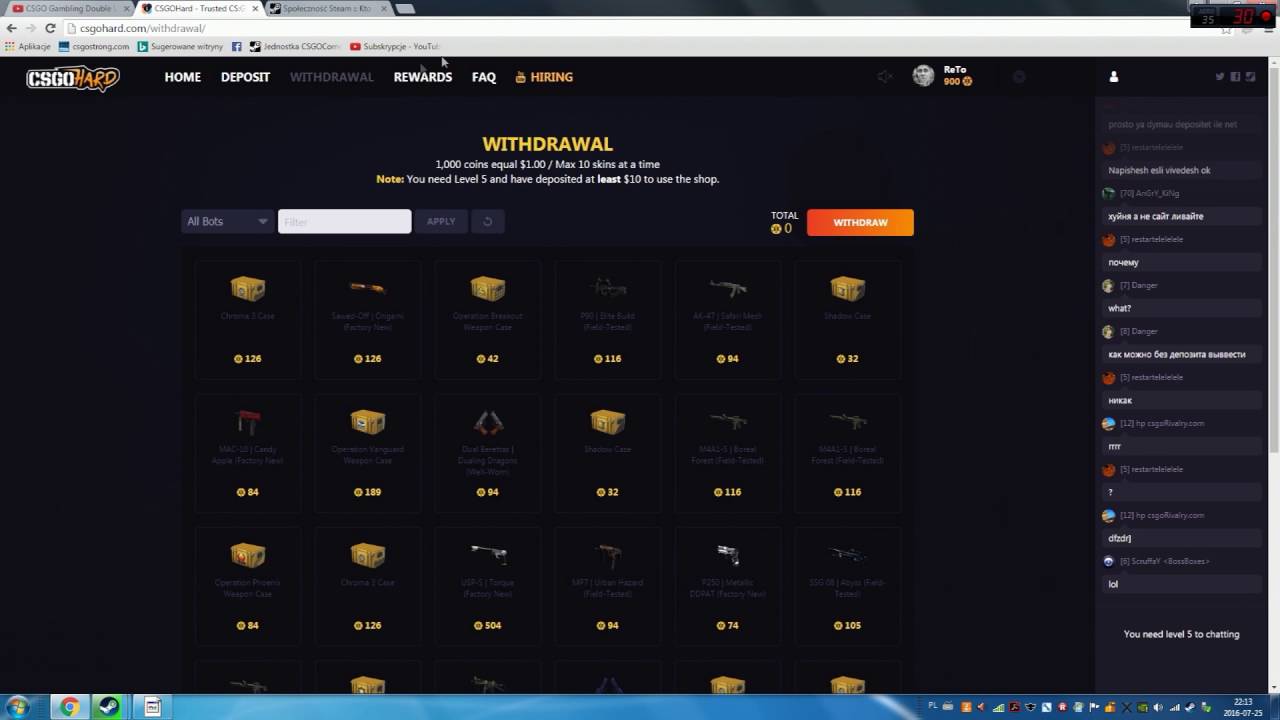Select Operation Phoenix Weapon Case
The height and width of the screenshot is (720, 1280).
point(248,586)
